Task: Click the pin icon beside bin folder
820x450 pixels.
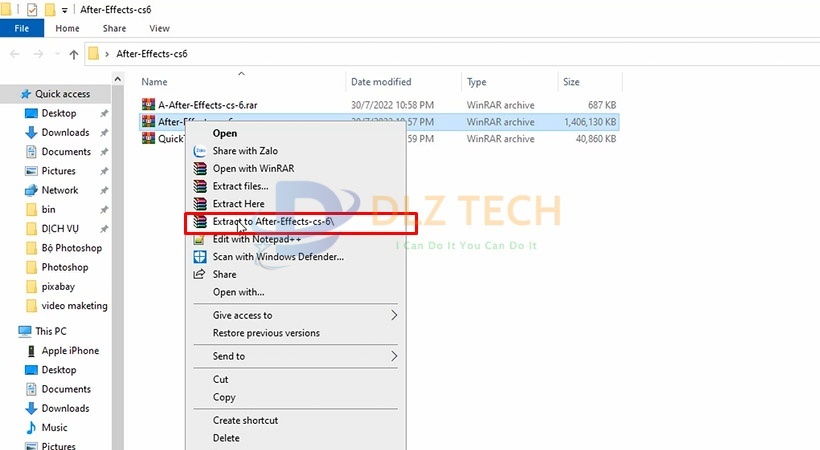Action: click(x=104, y=210)
